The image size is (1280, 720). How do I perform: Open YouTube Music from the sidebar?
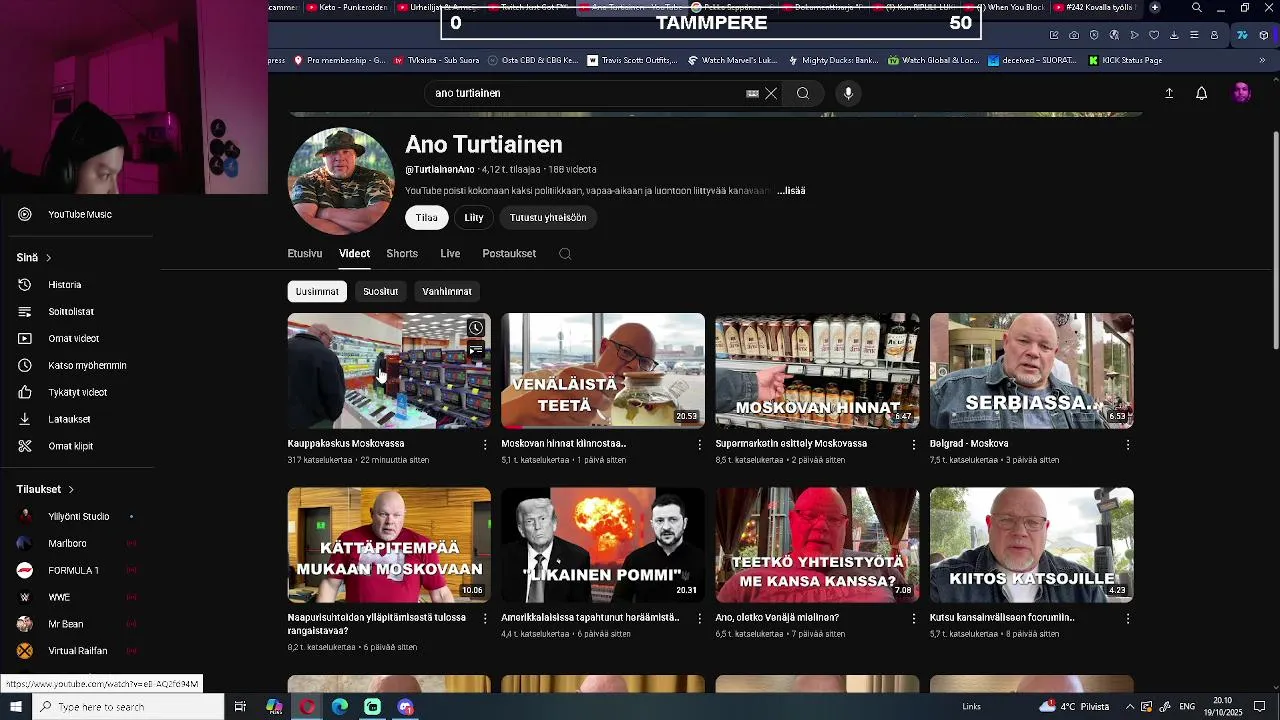(80, 214)
